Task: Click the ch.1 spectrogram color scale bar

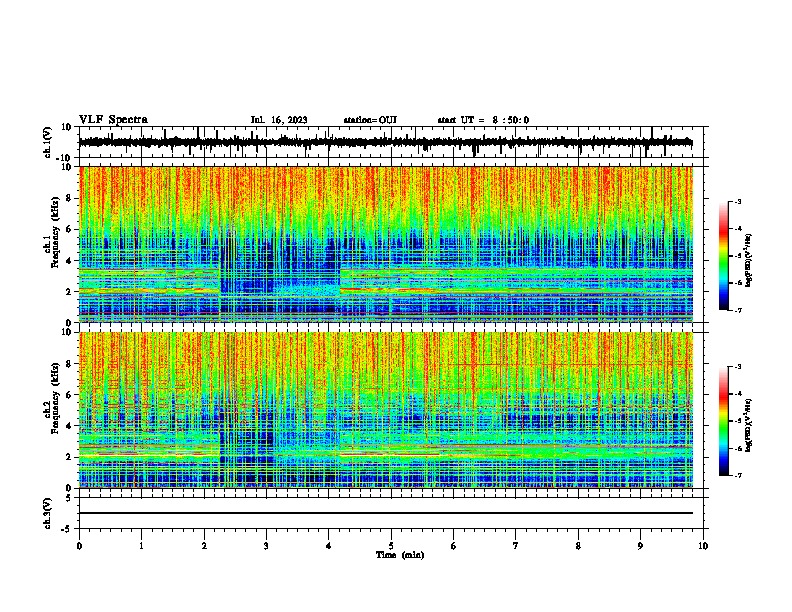Action: coord(724,256)
